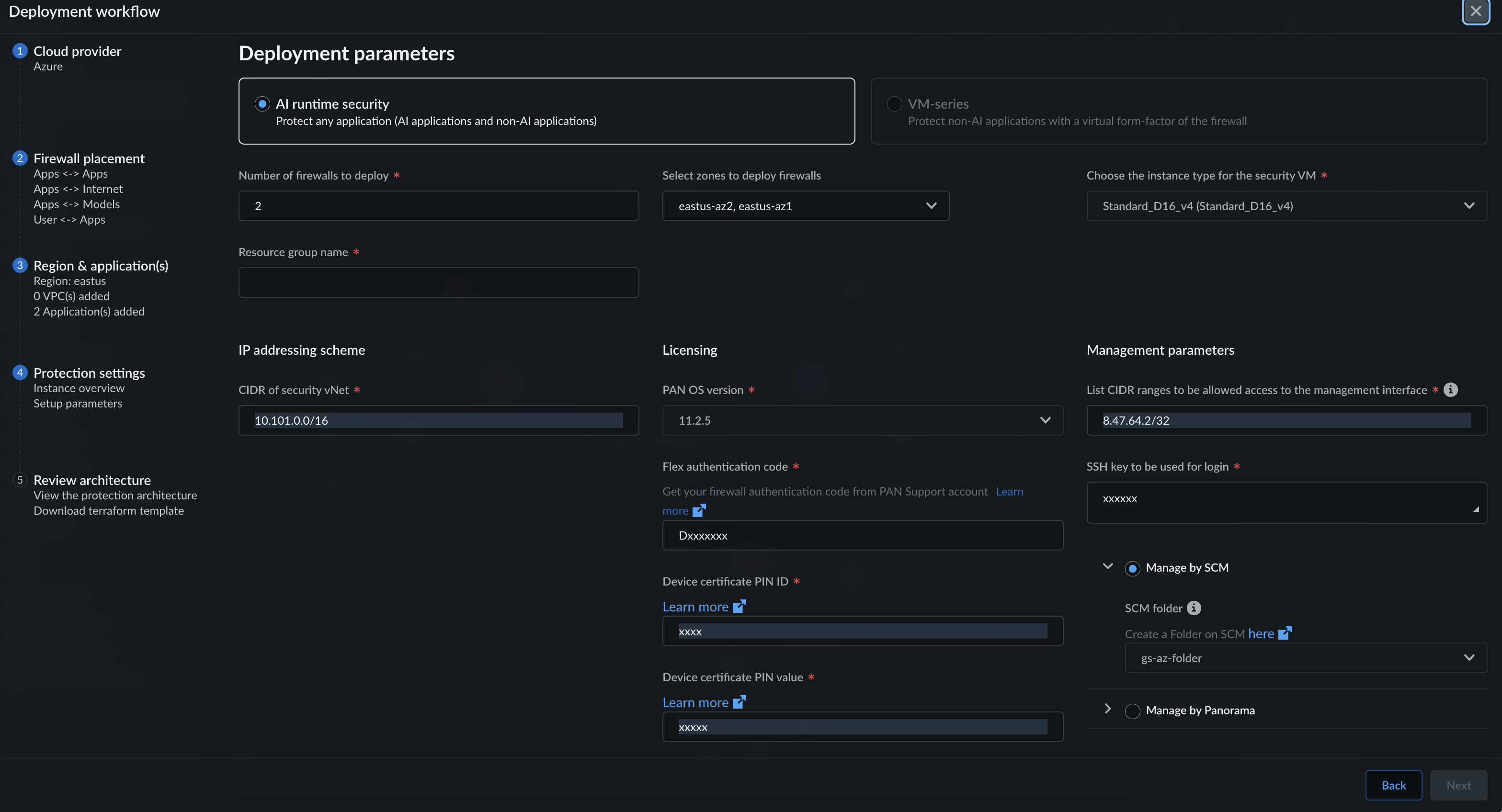Viewport: 1502px width, 812px height.
Task: Go to Firewall placement step in sidebar
Action: click(89, 158)
